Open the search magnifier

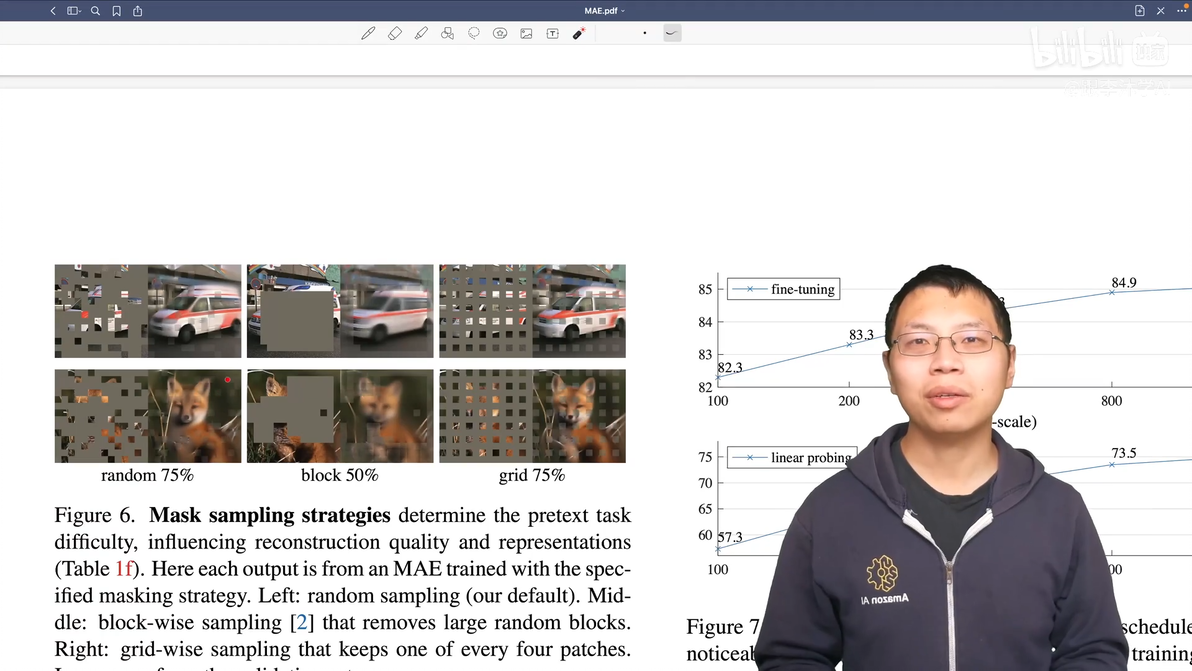(95, 11)
